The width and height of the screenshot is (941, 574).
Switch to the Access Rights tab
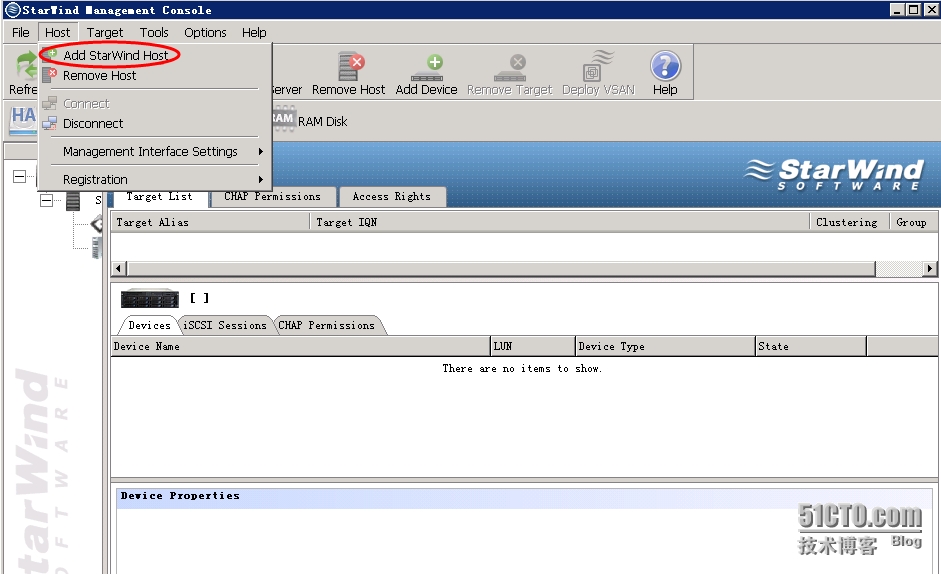(x=391, y=196)
